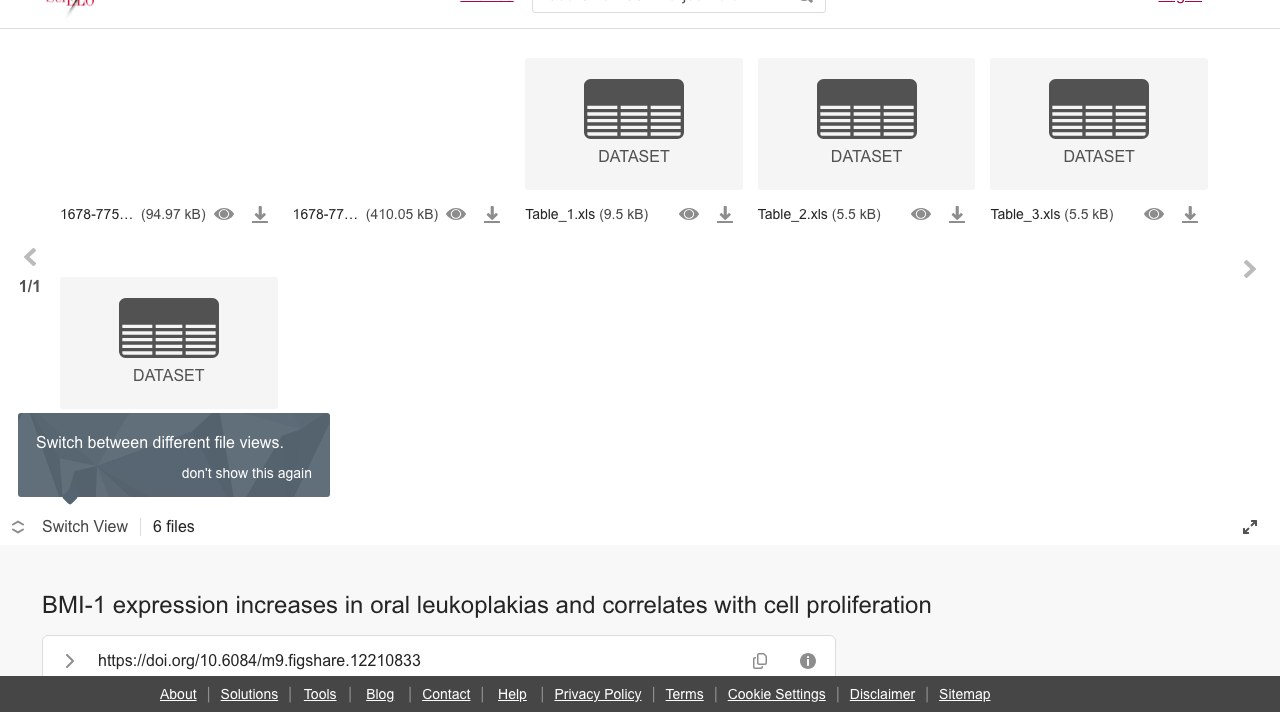The height and width of the screenshot is (720, 1280).
Task: Open the Terms footer link
Action: click(685, 694)
